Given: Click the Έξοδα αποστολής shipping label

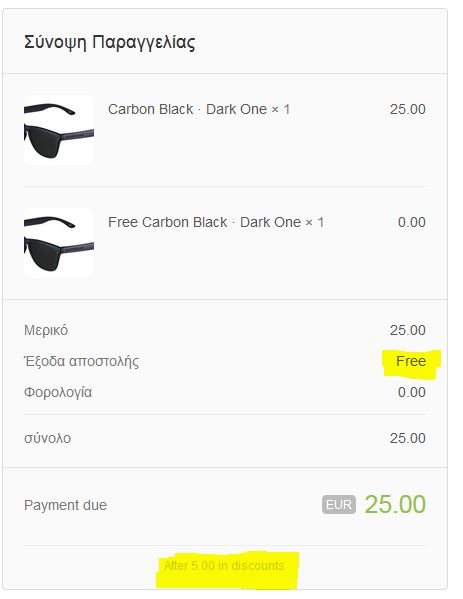Looking at the screenshot, I should click(81, 361).
